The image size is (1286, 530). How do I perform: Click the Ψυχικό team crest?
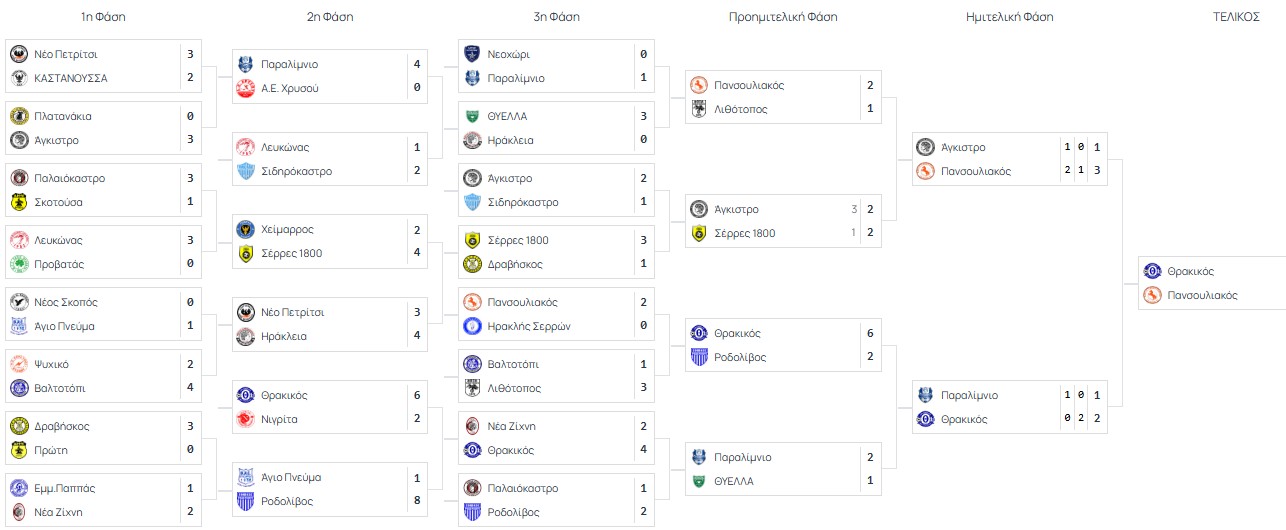pos(18,364)
